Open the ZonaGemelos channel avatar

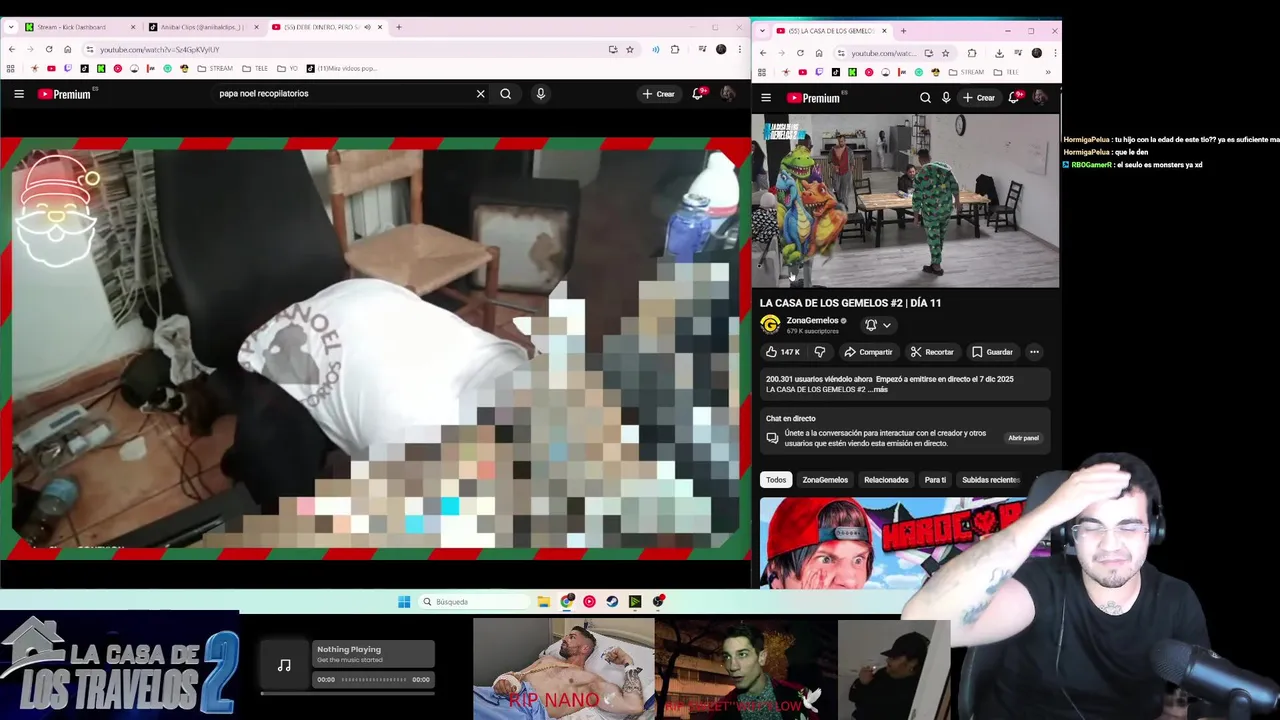click(770, 325)
